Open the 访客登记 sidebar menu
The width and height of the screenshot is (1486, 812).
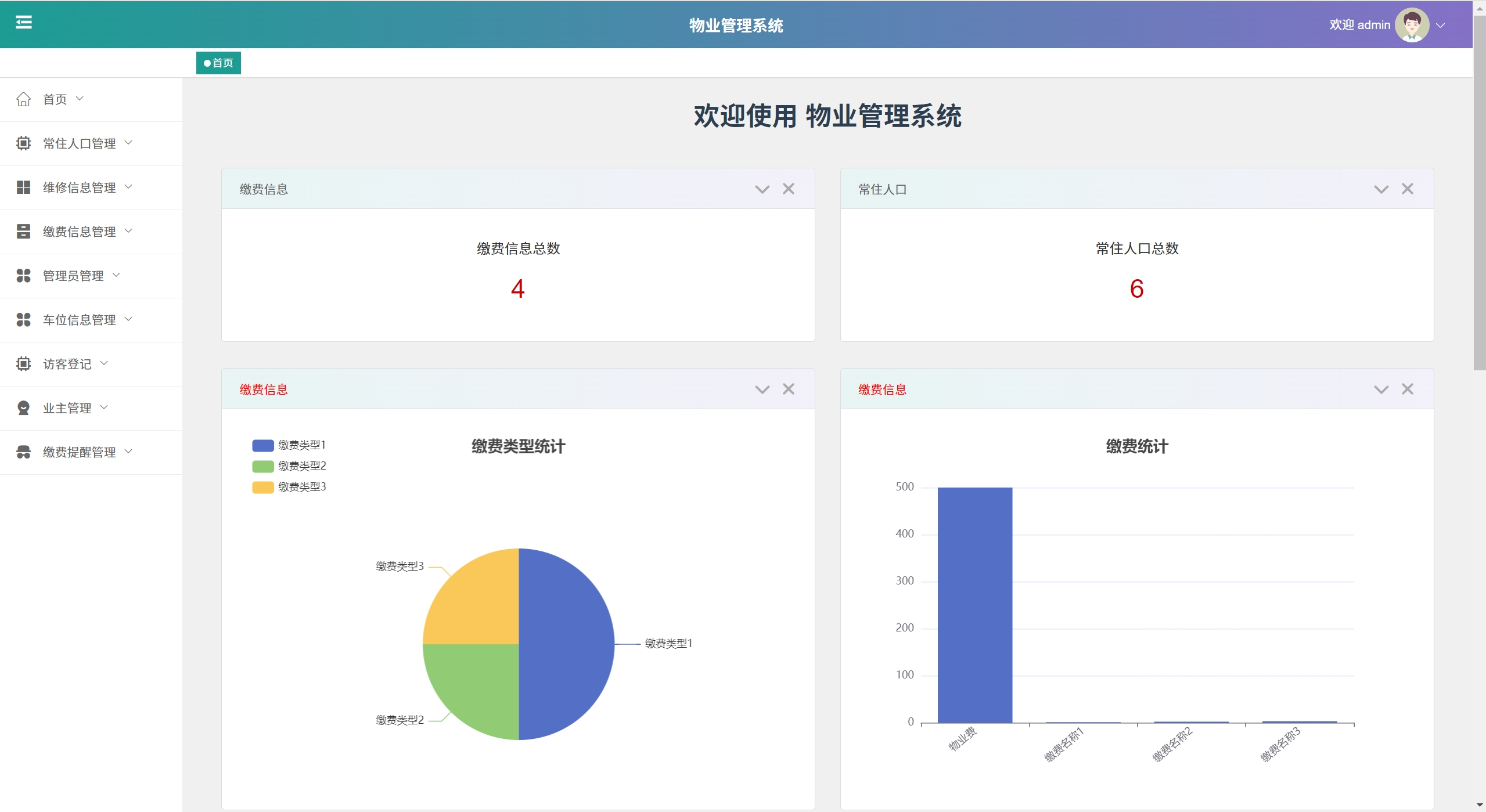point(67,364)
